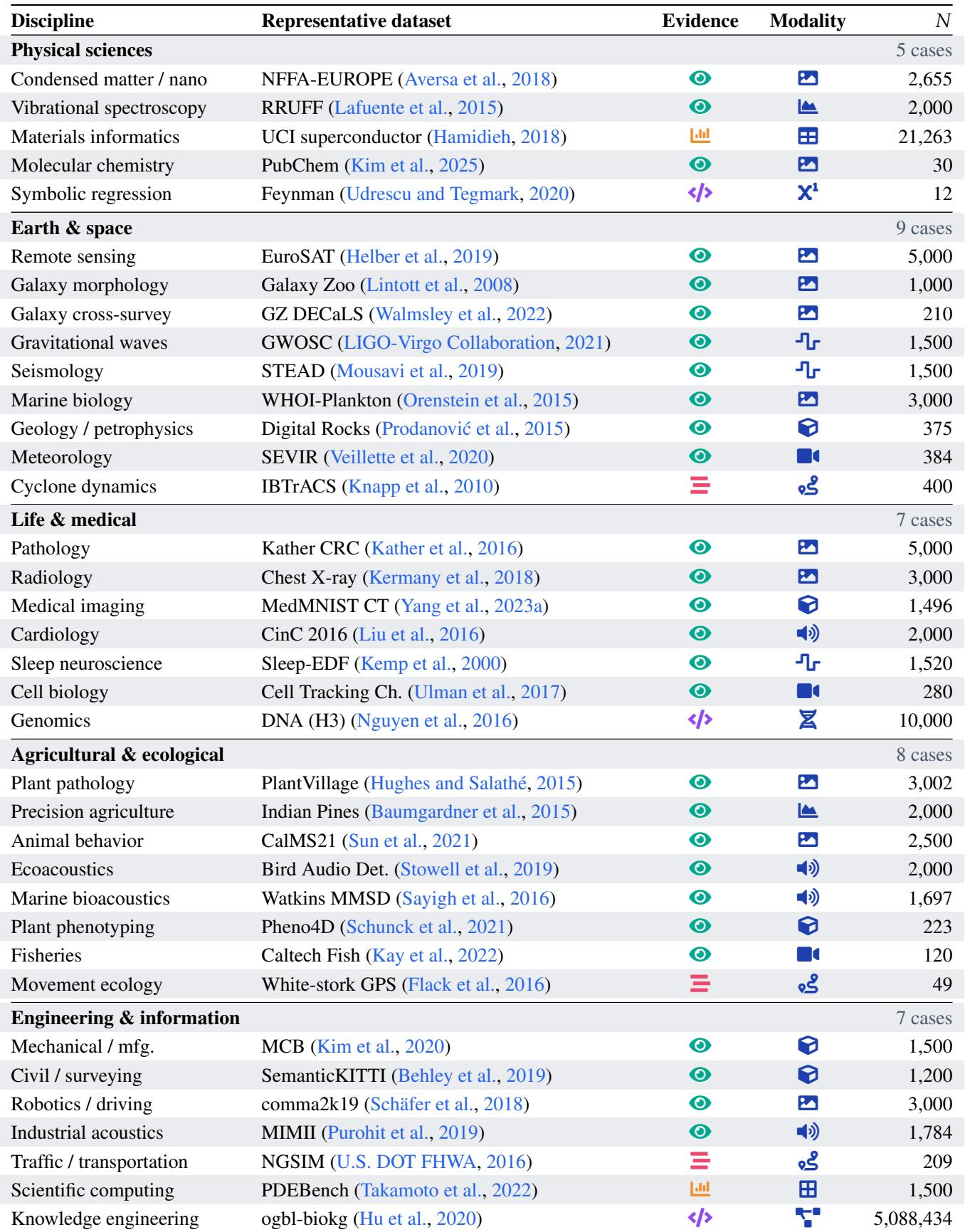The height and width of the screenshot is (1232, 965).
Task: Click the area-chart modality icon for RRUFF
Action: [808, 107]
